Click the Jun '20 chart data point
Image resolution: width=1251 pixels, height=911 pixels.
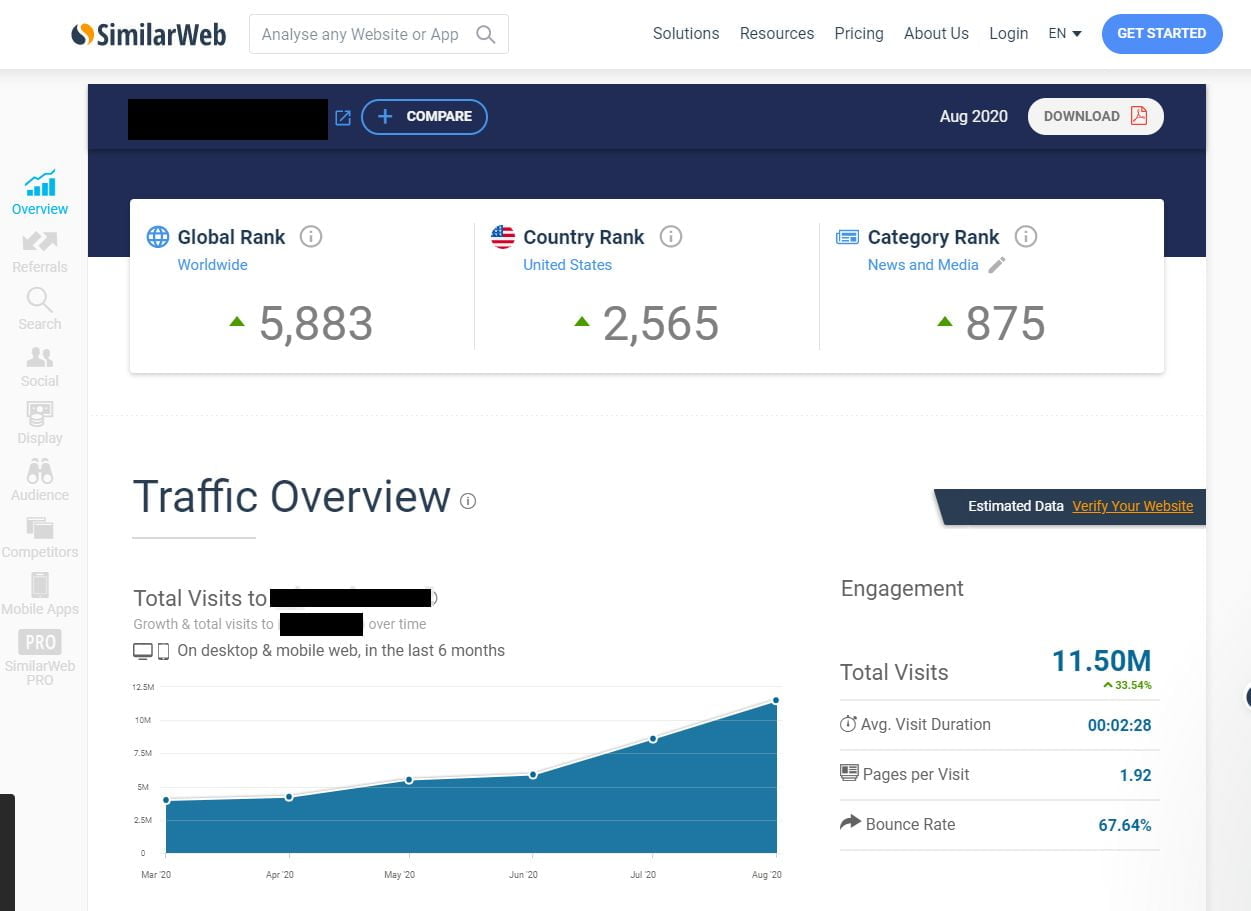[x=533, y=775]
